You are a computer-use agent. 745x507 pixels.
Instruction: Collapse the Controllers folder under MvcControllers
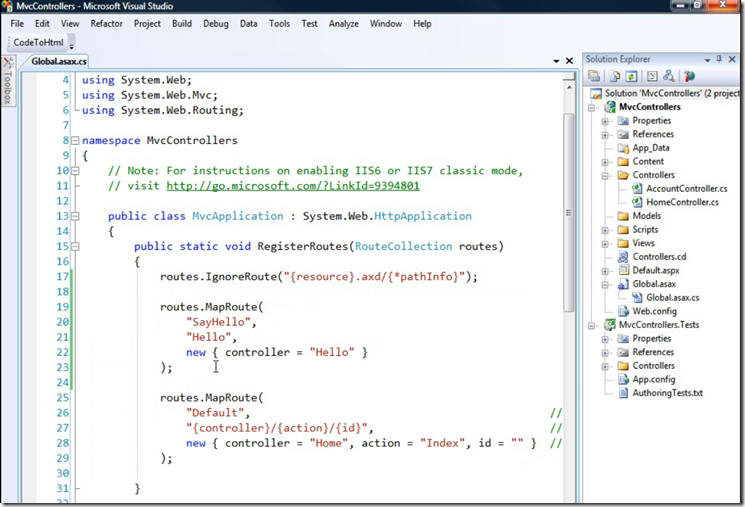tap(605, 176)
